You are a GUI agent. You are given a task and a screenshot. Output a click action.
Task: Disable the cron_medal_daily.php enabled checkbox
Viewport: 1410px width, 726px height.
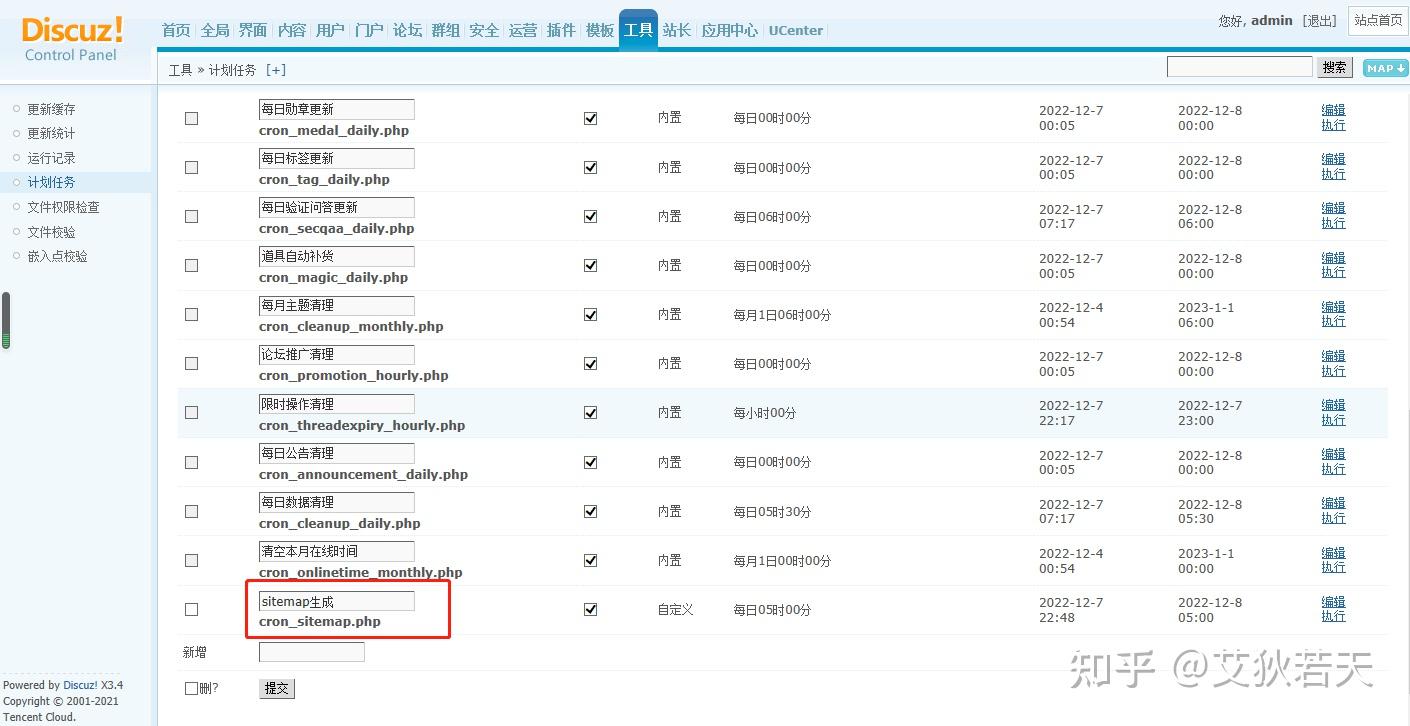pos(590,118)
